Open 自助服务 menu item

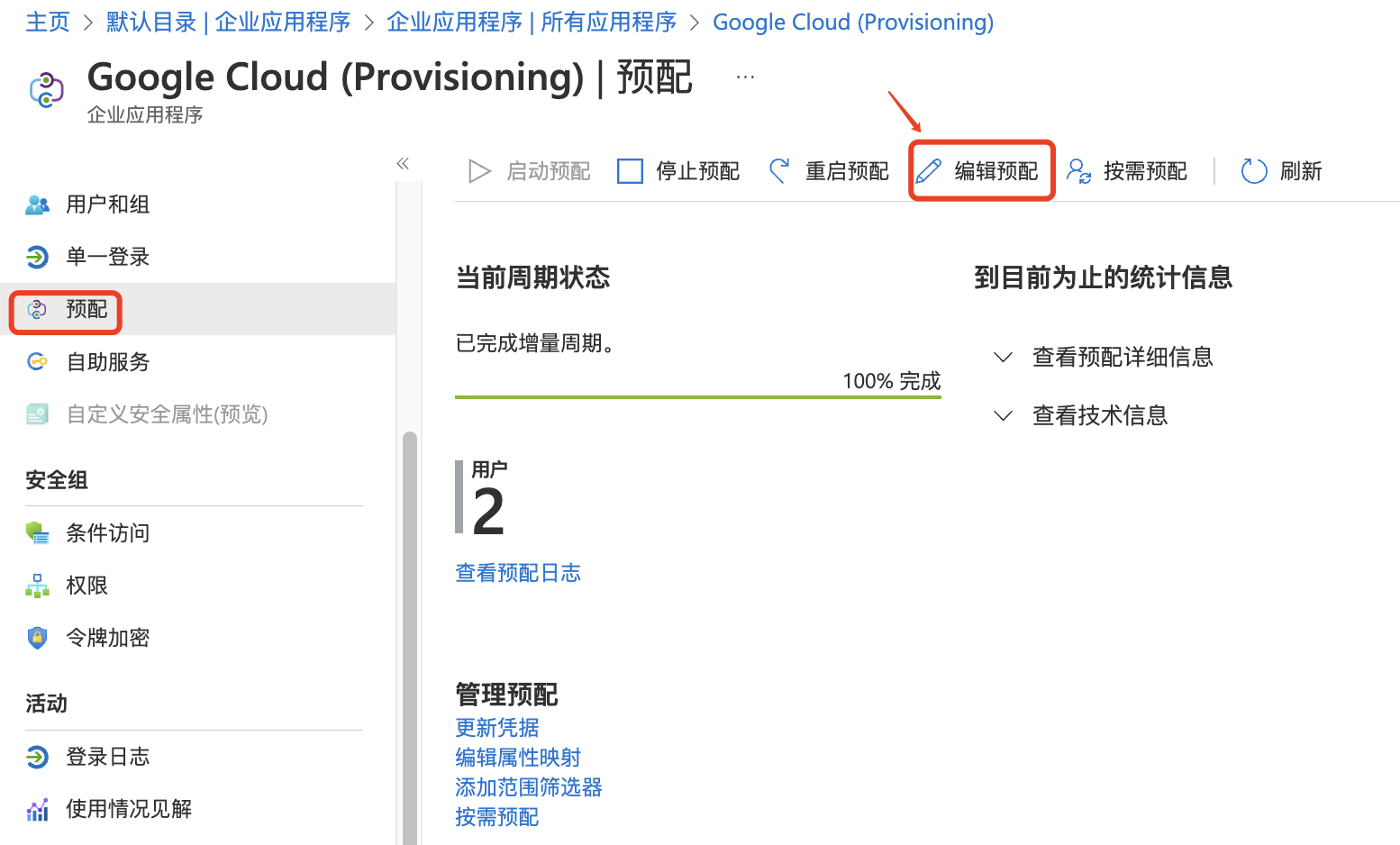pyautogui.click(x=107, y=362)
